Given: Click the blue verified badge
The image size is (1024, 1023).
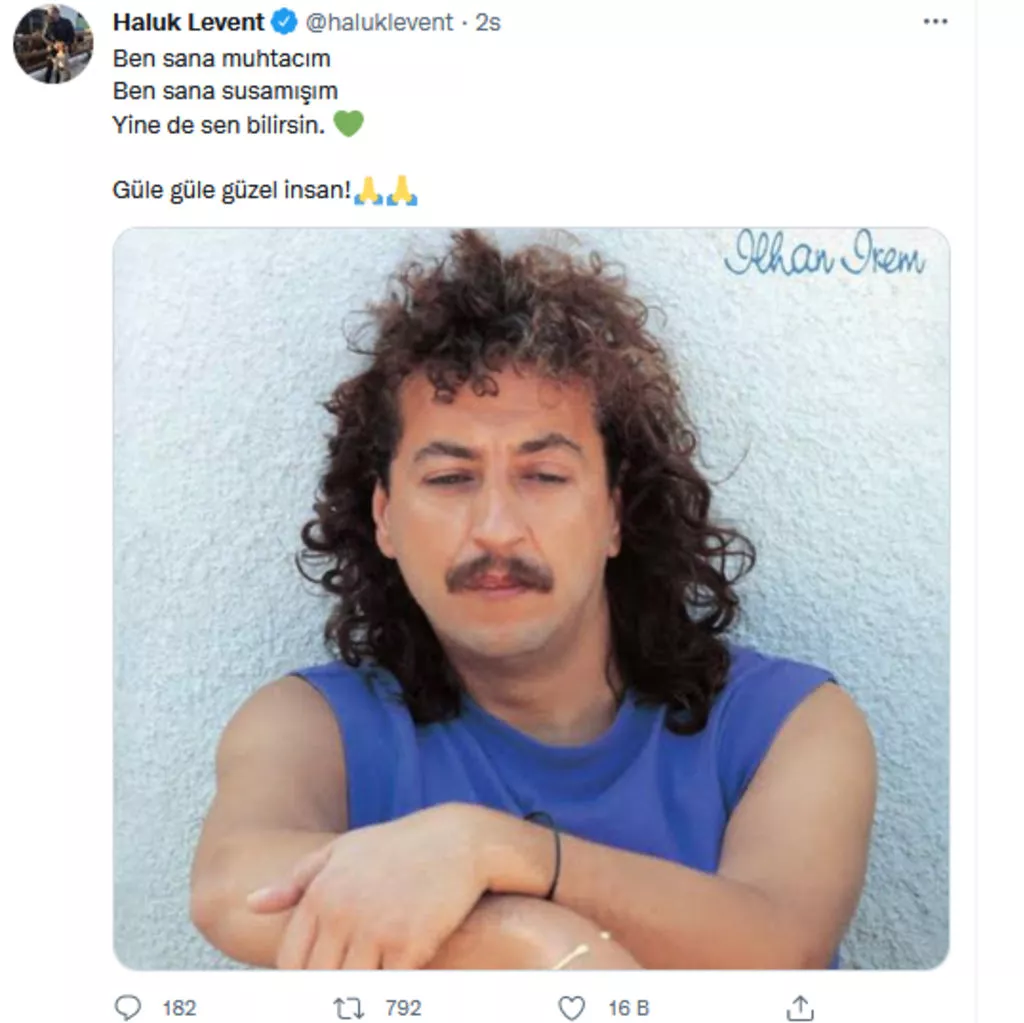Looking at the screenshot, I should coord(284,21).
